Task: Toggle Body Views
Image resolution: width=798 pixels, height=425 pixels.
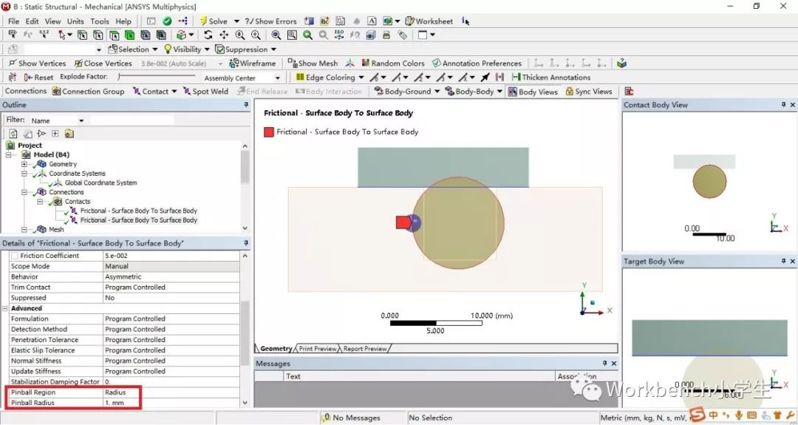Action: coord(533,91)
